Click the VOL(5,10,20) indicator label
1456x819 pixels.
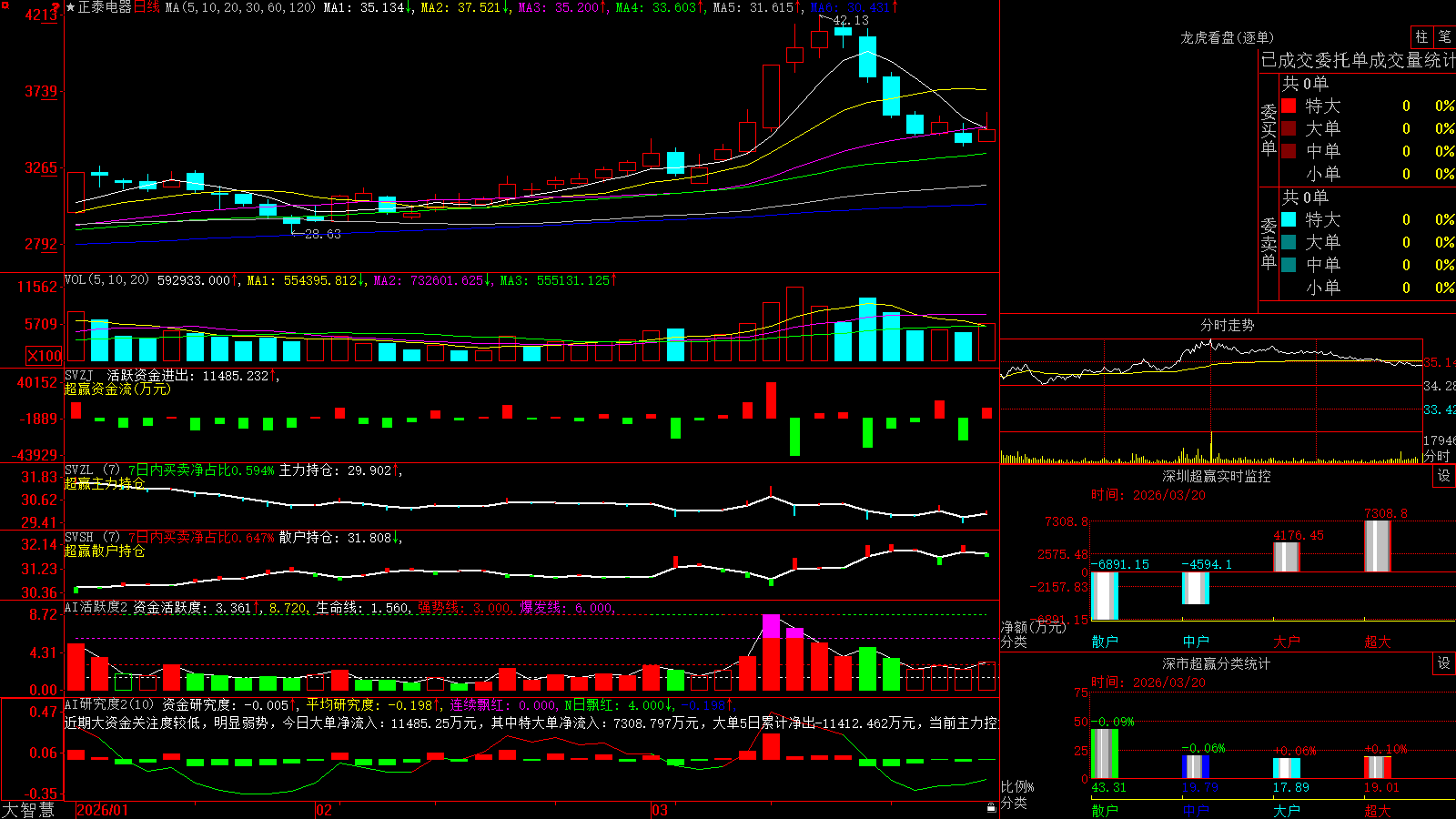tap(106, 280)
